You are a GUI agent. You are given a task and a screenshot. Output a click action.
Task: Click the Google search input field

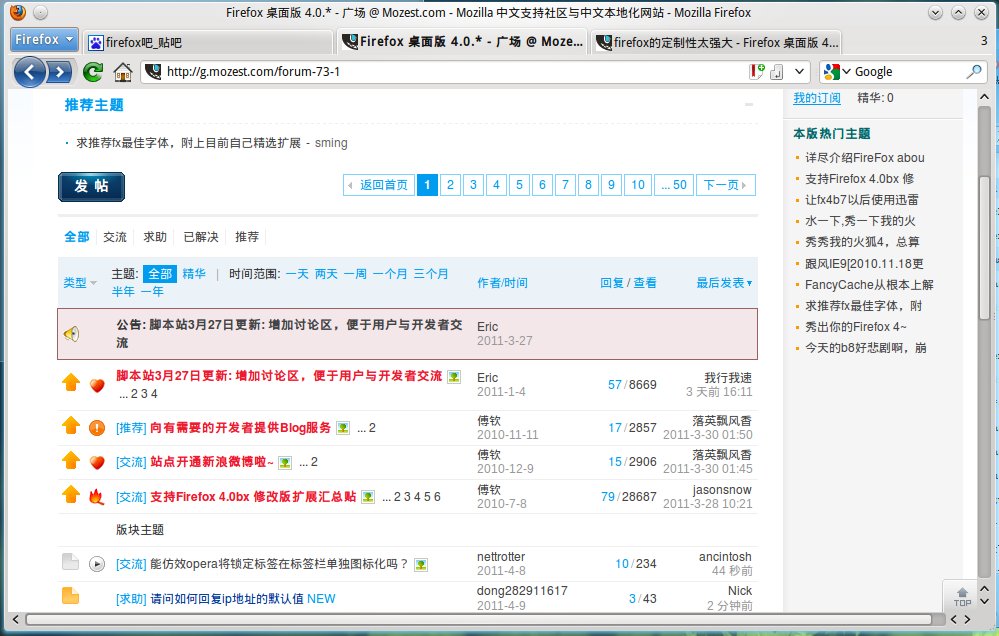pyautogui.click(x=908, y=71)
